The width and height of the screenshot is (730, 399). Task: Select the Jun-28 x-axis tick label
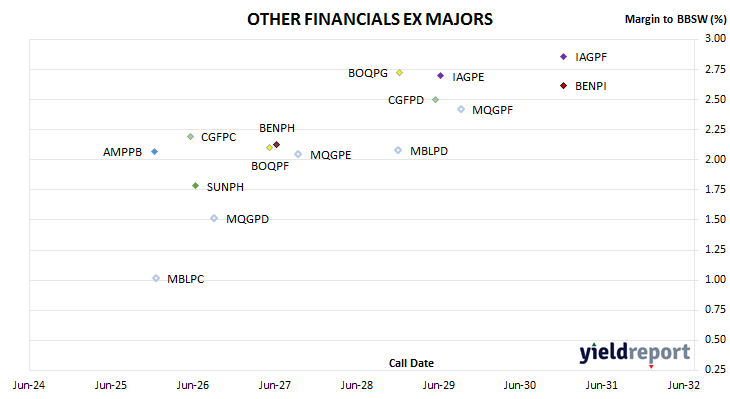coord(357,385)
